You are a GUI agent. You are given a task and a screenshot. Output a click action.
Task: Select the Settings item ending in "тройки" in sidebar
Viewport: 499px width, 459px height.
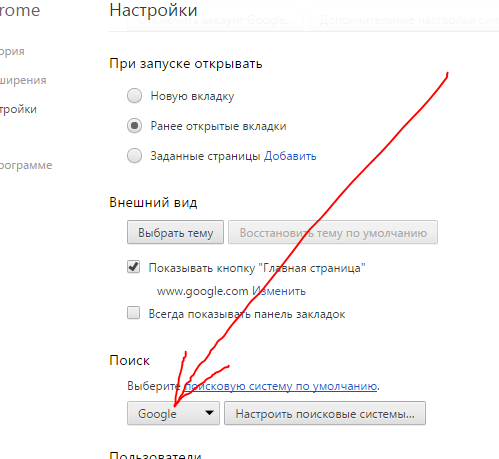(18, 109)
